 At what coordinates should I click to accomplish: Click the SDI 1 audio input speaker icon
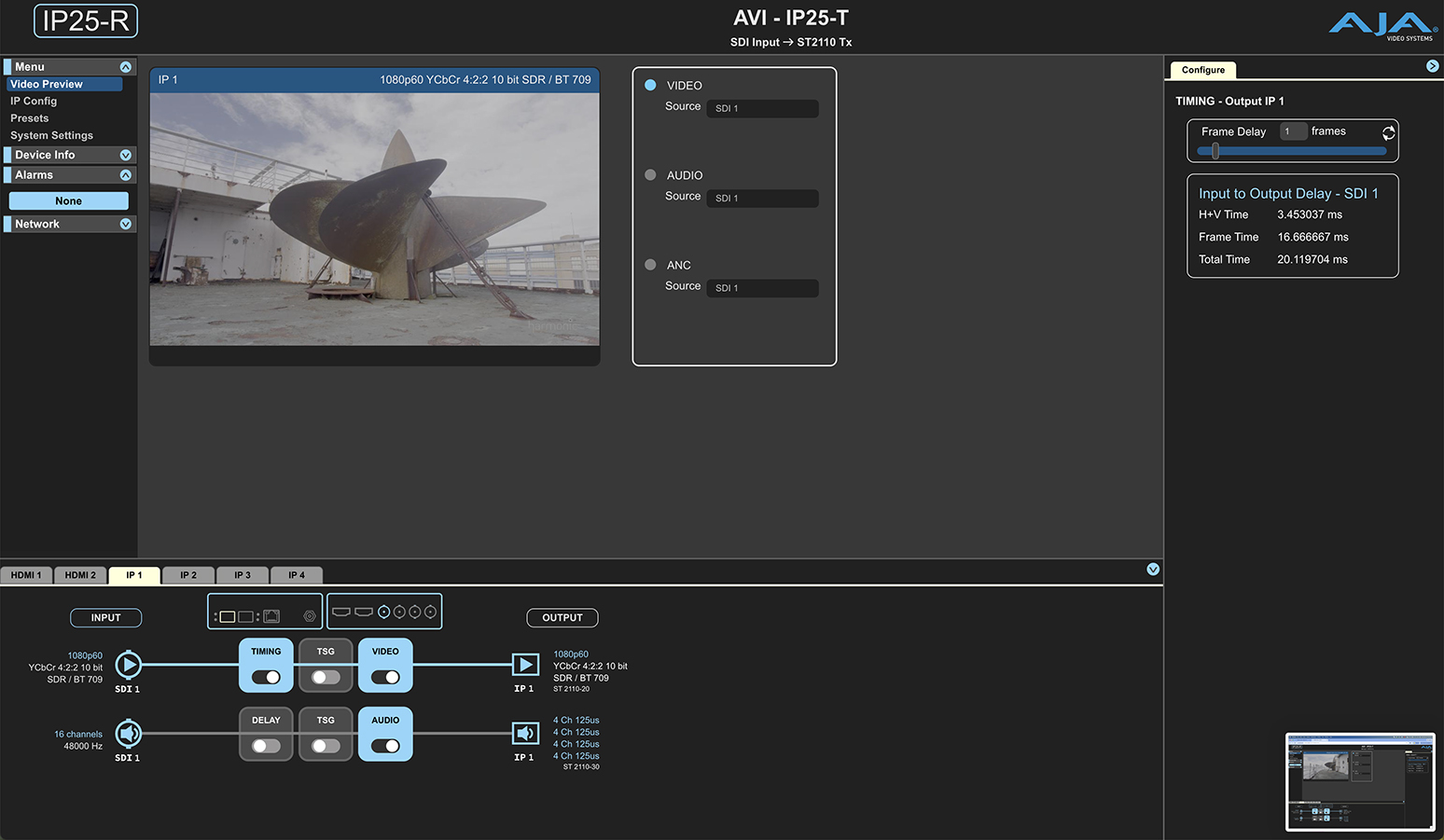click(x=129, y=734)
